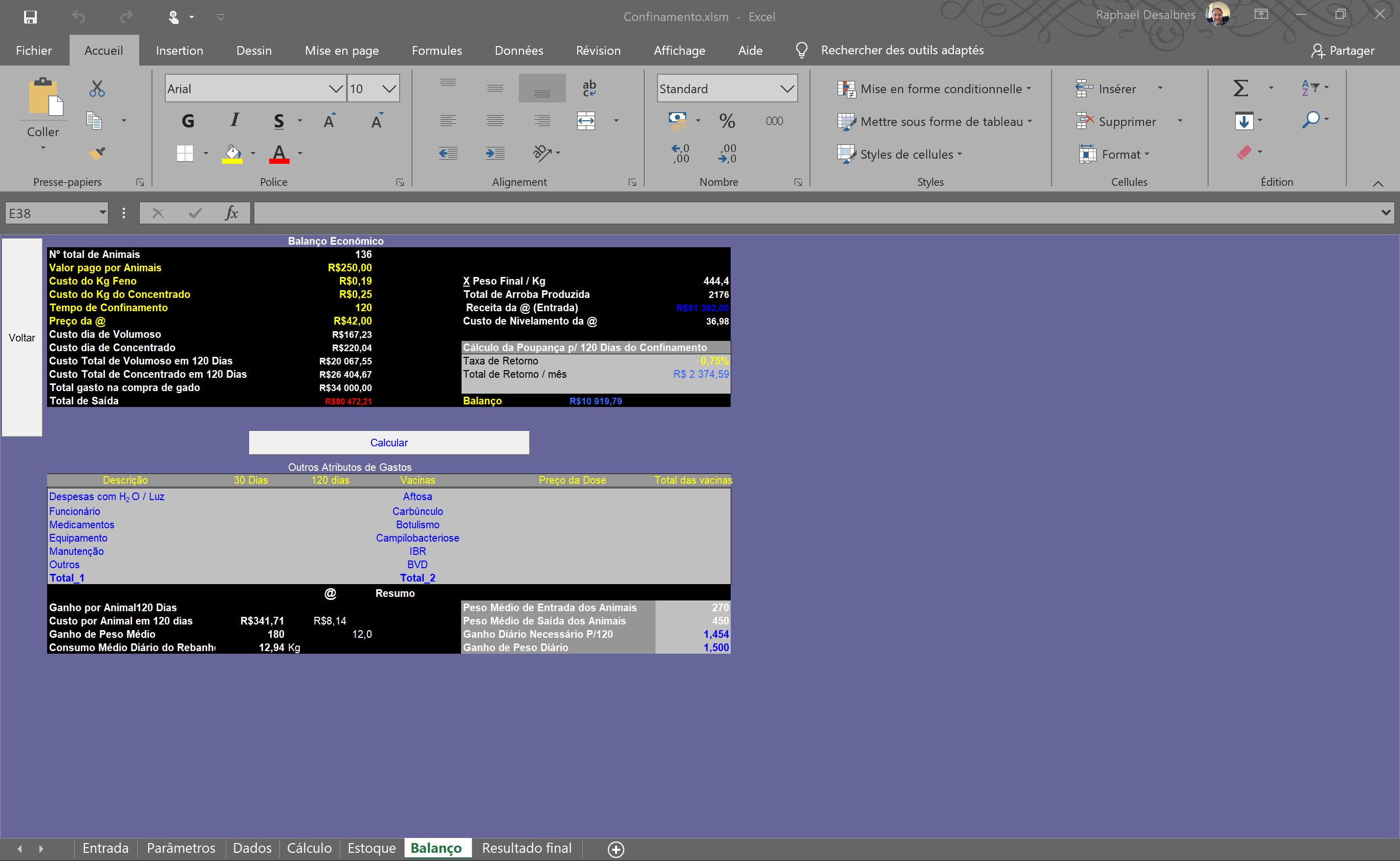Open the Parâmetros sheet tab
This screenshot has width=1400, height=861.
tap(181, 848)
